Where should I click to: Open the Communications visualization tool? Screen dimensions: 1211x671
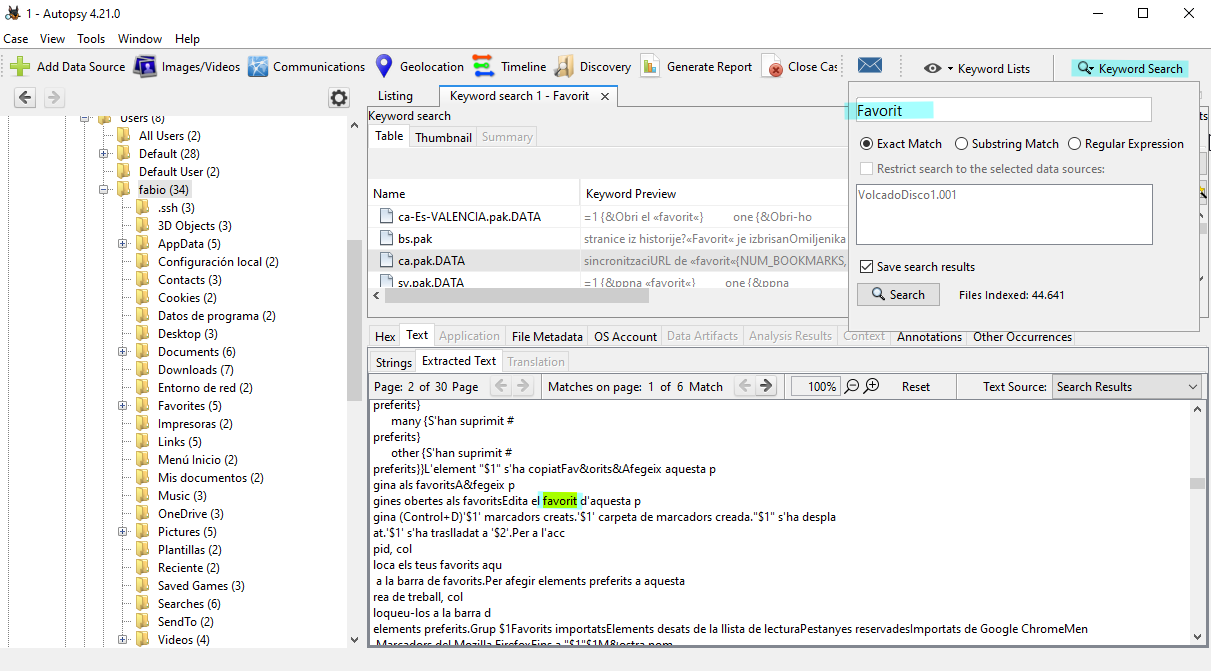[x=258, y=67]
